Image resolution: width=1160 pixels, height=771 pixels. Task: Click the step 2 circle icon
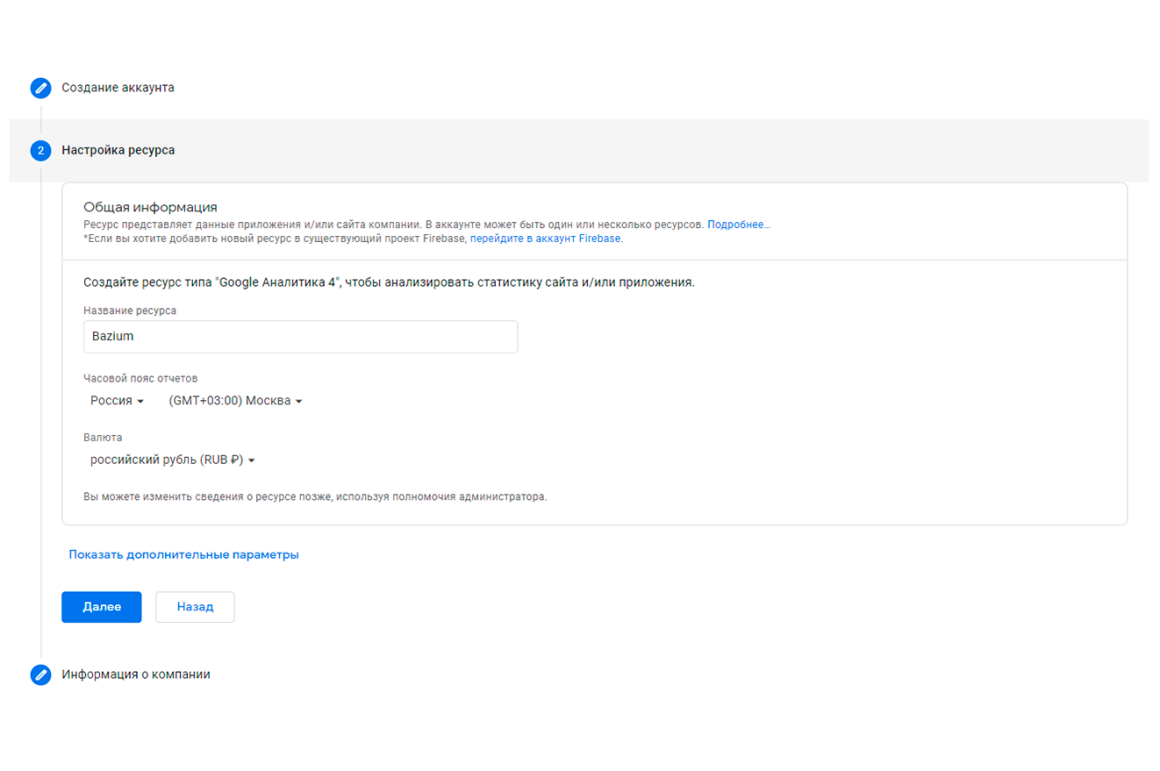pyautogui.click(x=41, y=150)
